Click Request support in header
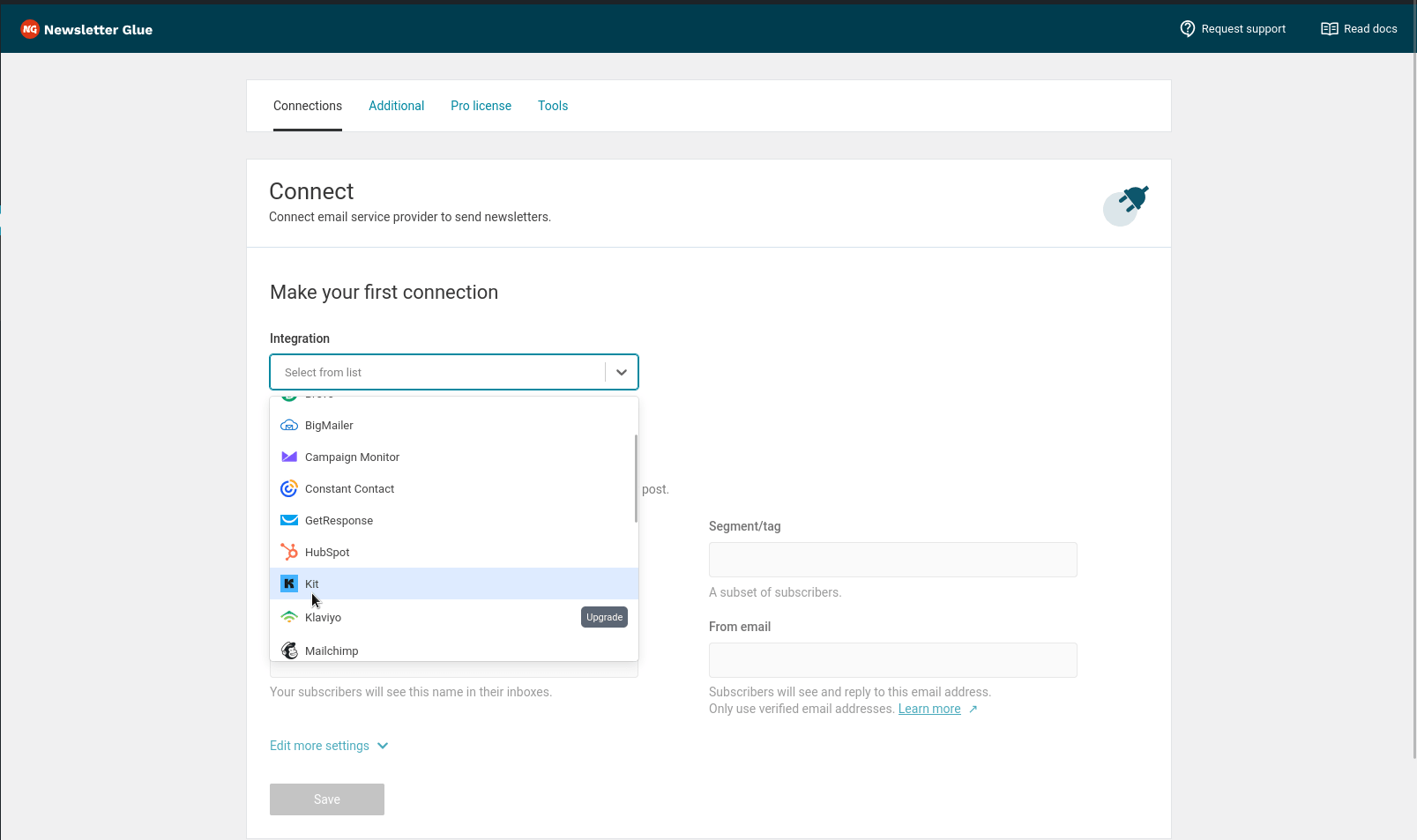This screenshot has width=1417, height=840. tap(1233, 29)
